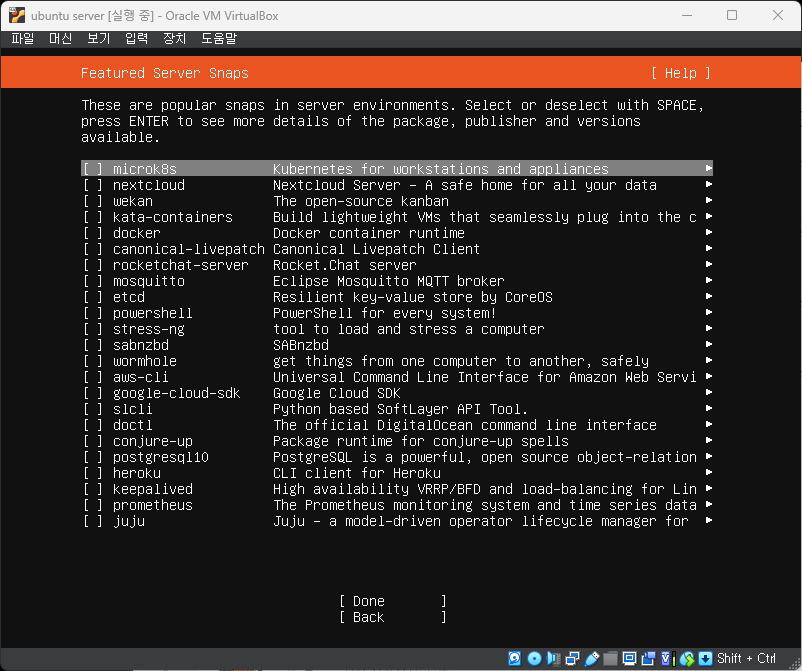
Task: Open hard disk activity indicator in status bar
Action: point(515,658)
